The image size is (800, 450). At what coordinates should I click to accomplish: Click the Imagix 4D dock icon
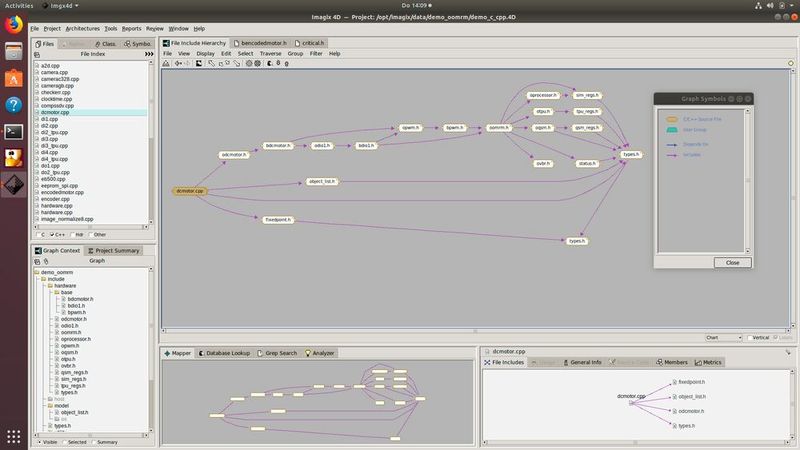(14, 185)
